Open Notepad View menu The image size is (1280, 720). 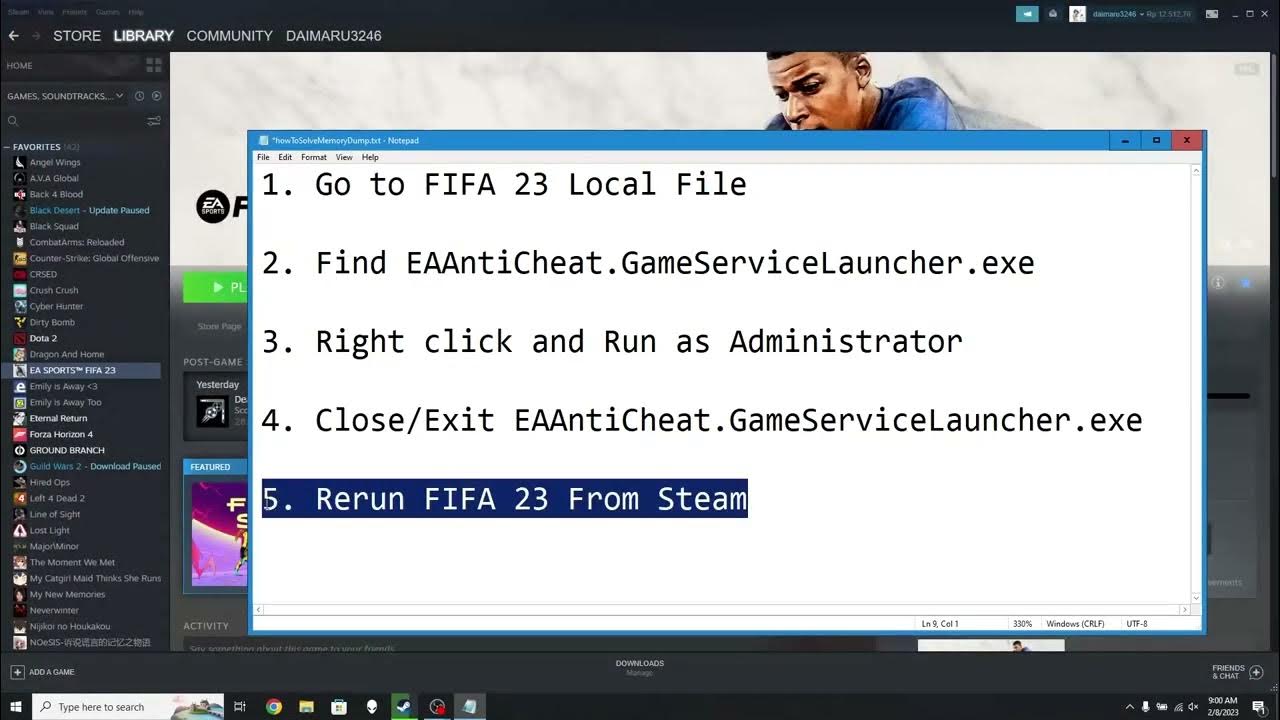pos(344,157)
